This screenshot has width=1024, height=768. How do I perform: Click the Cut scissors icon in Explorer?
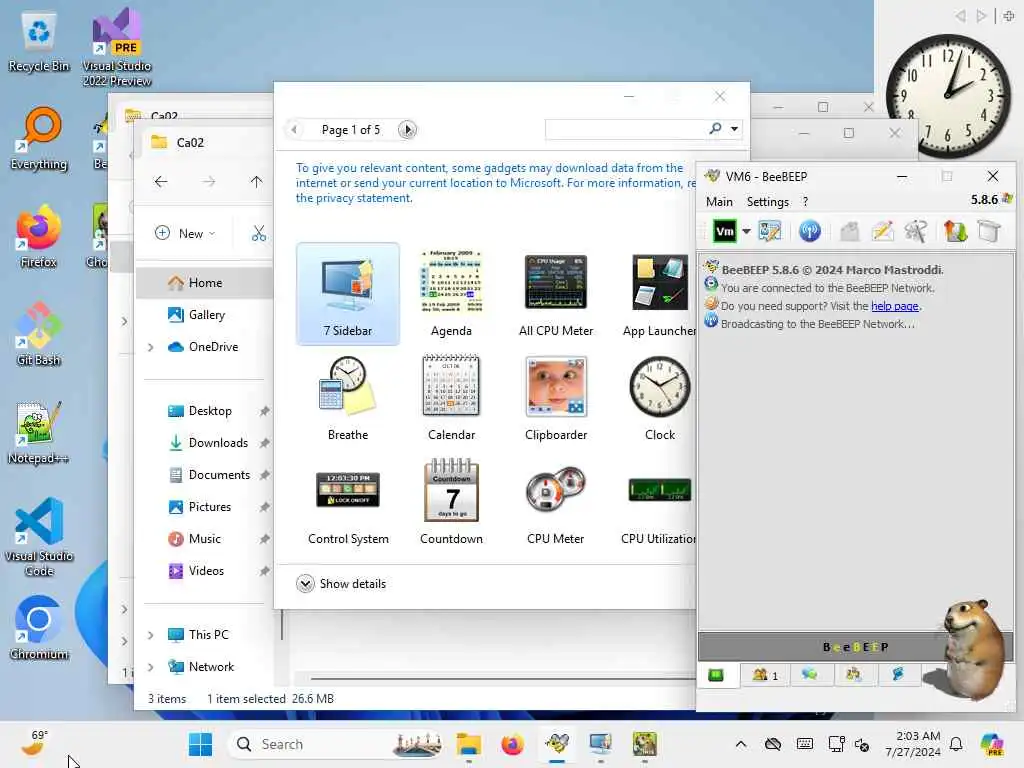point(259,233)
